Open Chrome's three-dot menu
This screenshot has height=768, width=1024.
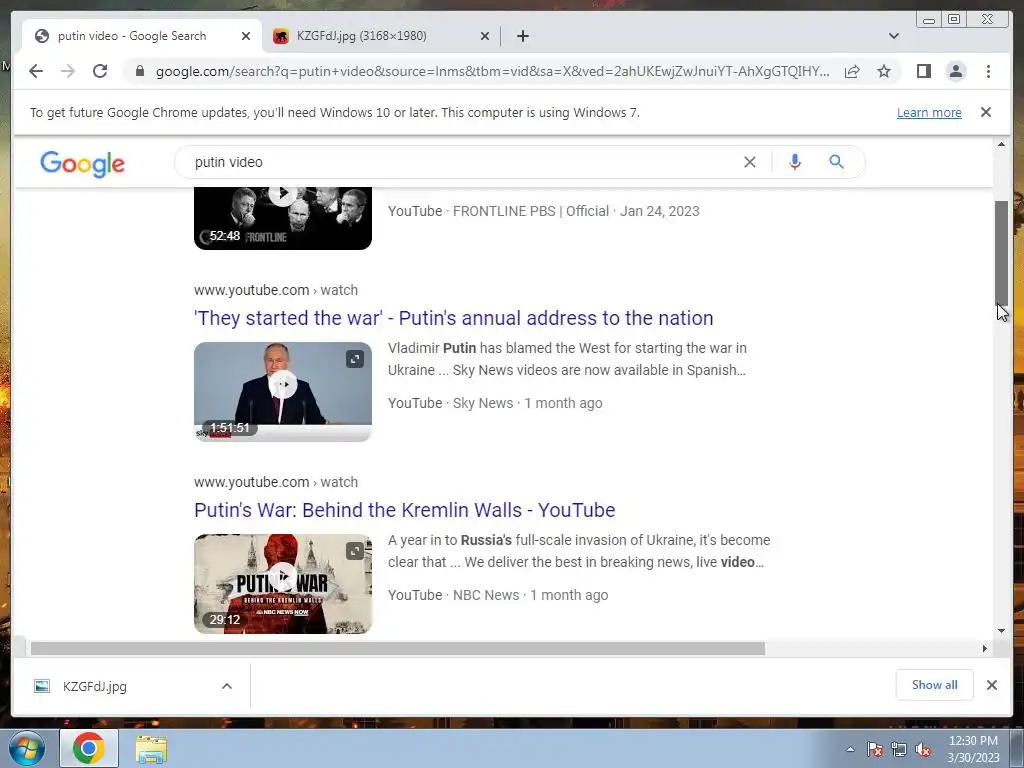988,71
